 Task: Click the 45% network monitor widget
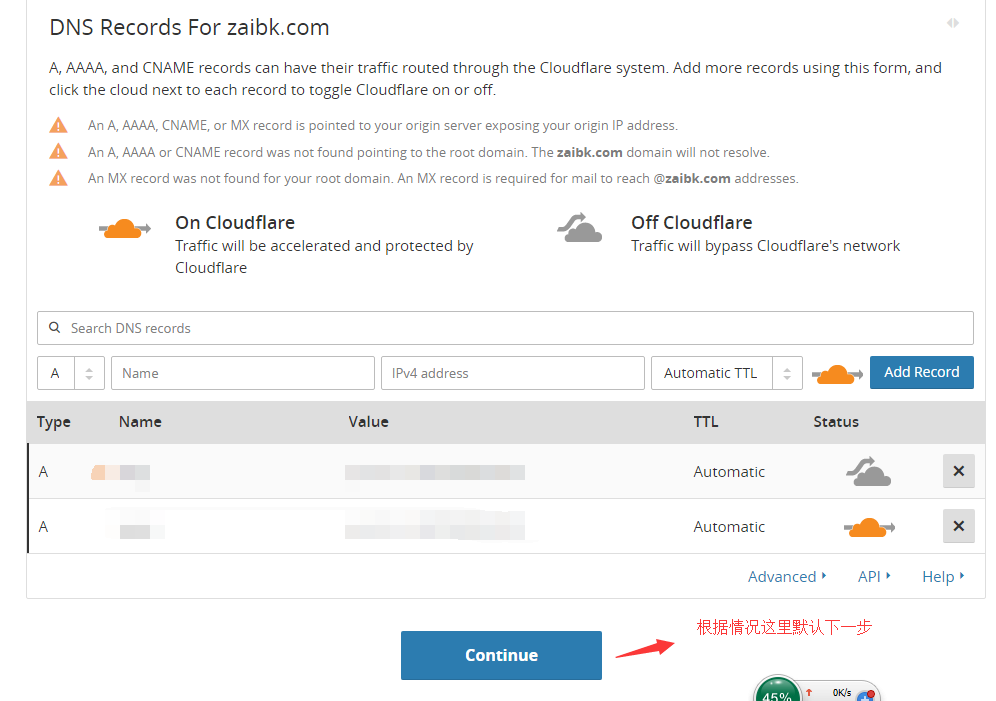tap(817, 688)
